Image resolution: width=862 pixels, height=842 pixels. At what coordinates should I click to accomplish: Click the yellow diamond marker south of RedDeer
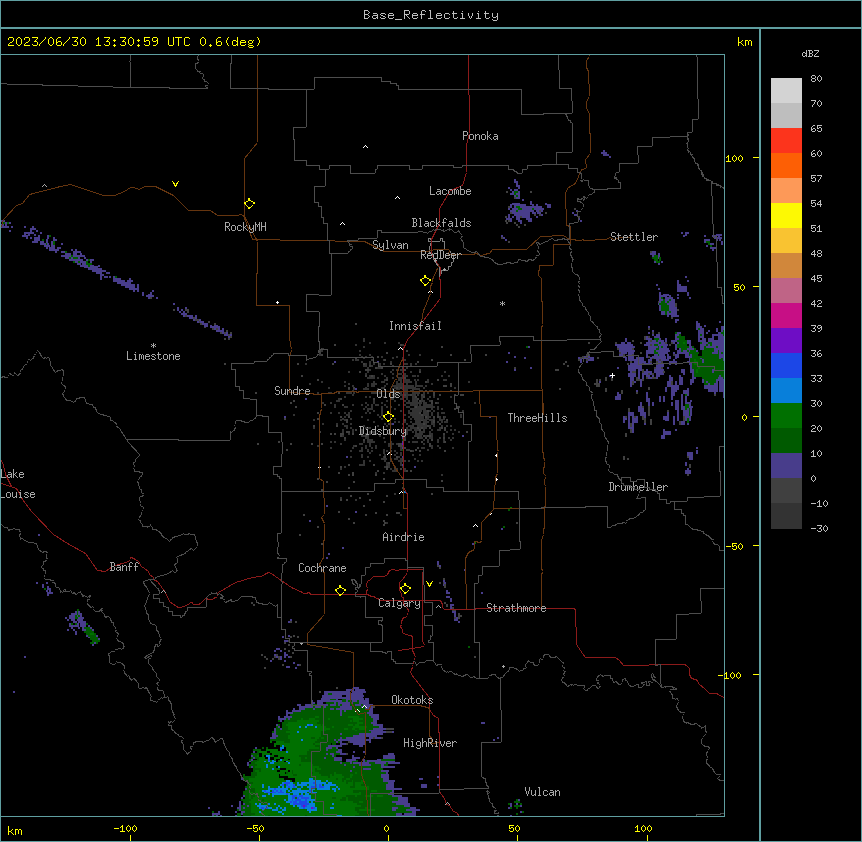click(425, 281)
